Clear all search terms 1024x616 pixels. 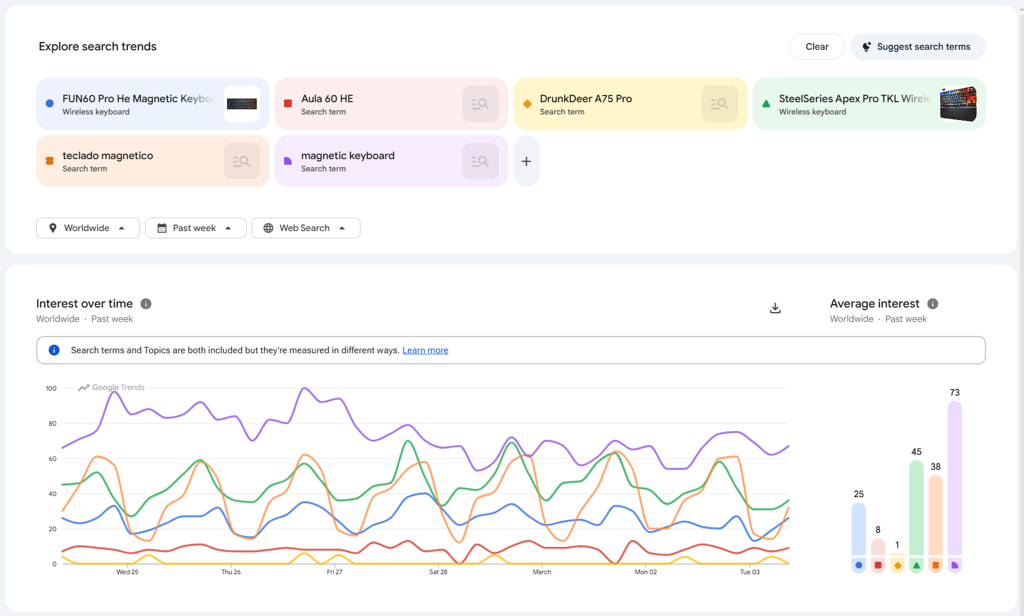point(817,47)
